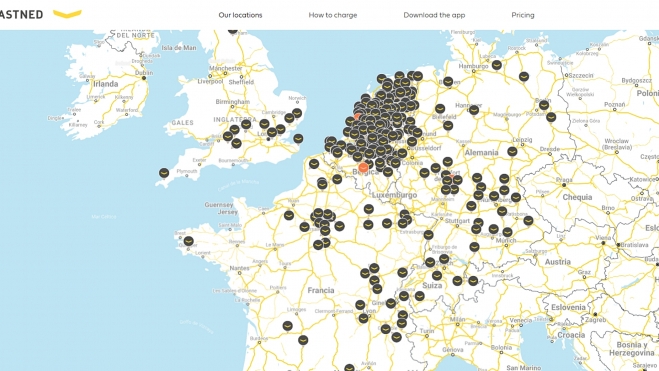Select the half-hidden marker near Avignon
659x371 pixels.
pos(349,368)
